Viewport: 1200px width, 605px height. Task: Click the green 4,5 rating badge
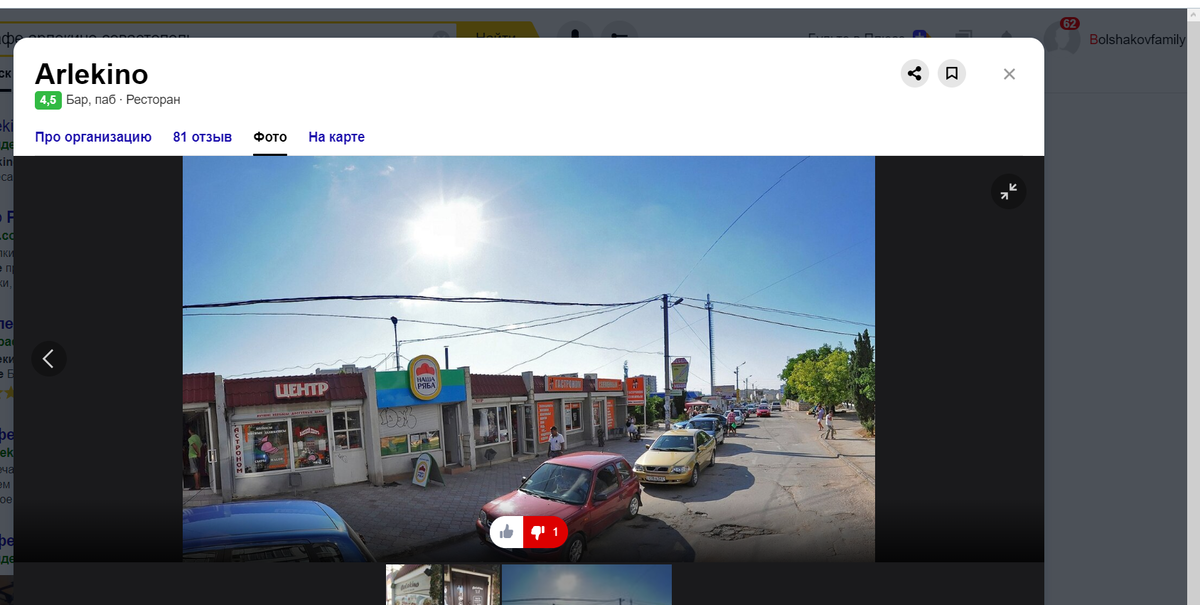pyautogui.click(x=48, y=100)
